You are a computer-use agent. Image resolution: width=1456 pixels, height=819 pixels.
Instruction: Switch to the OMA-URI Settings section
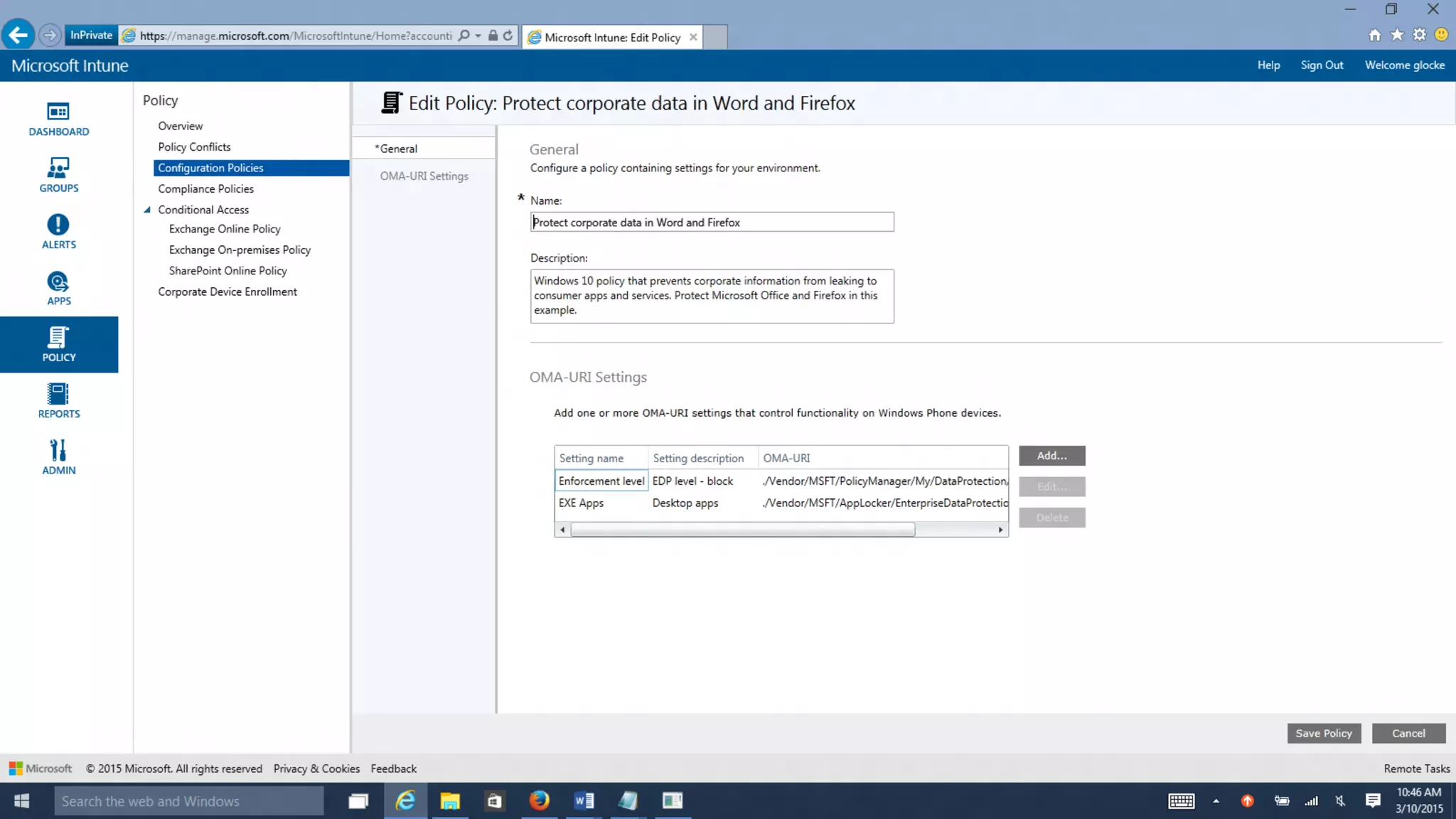[x=424, y=176]
